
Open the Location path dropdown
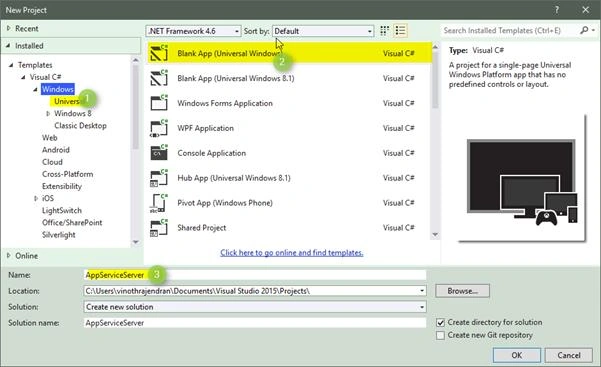click(422, 291)
